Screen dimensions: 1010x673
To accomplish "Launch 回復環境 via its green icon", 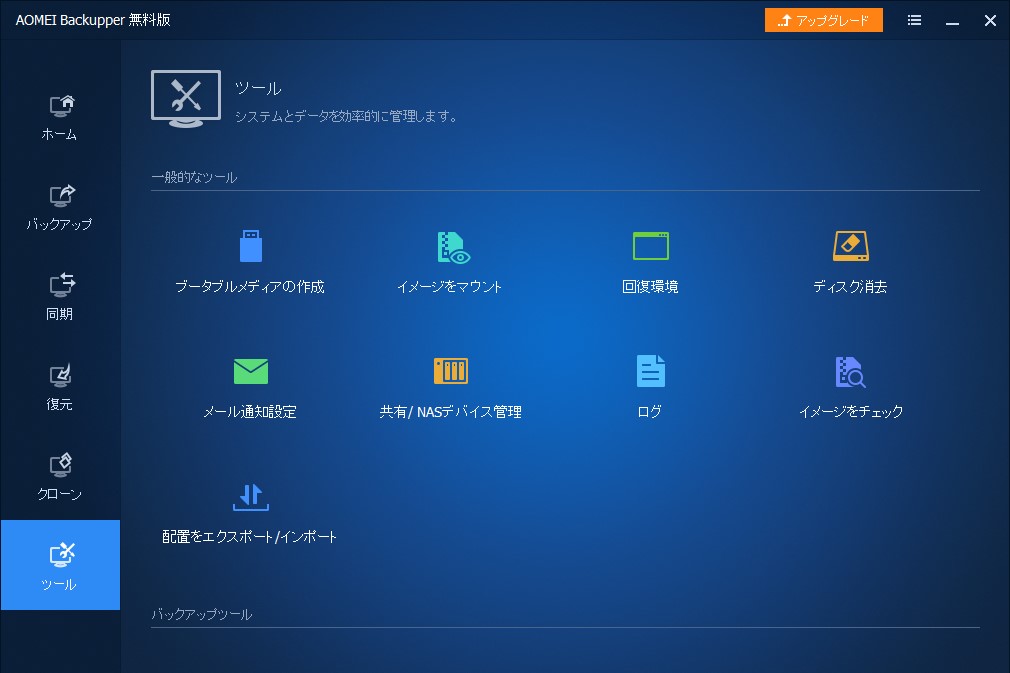I will click(650, 245).
